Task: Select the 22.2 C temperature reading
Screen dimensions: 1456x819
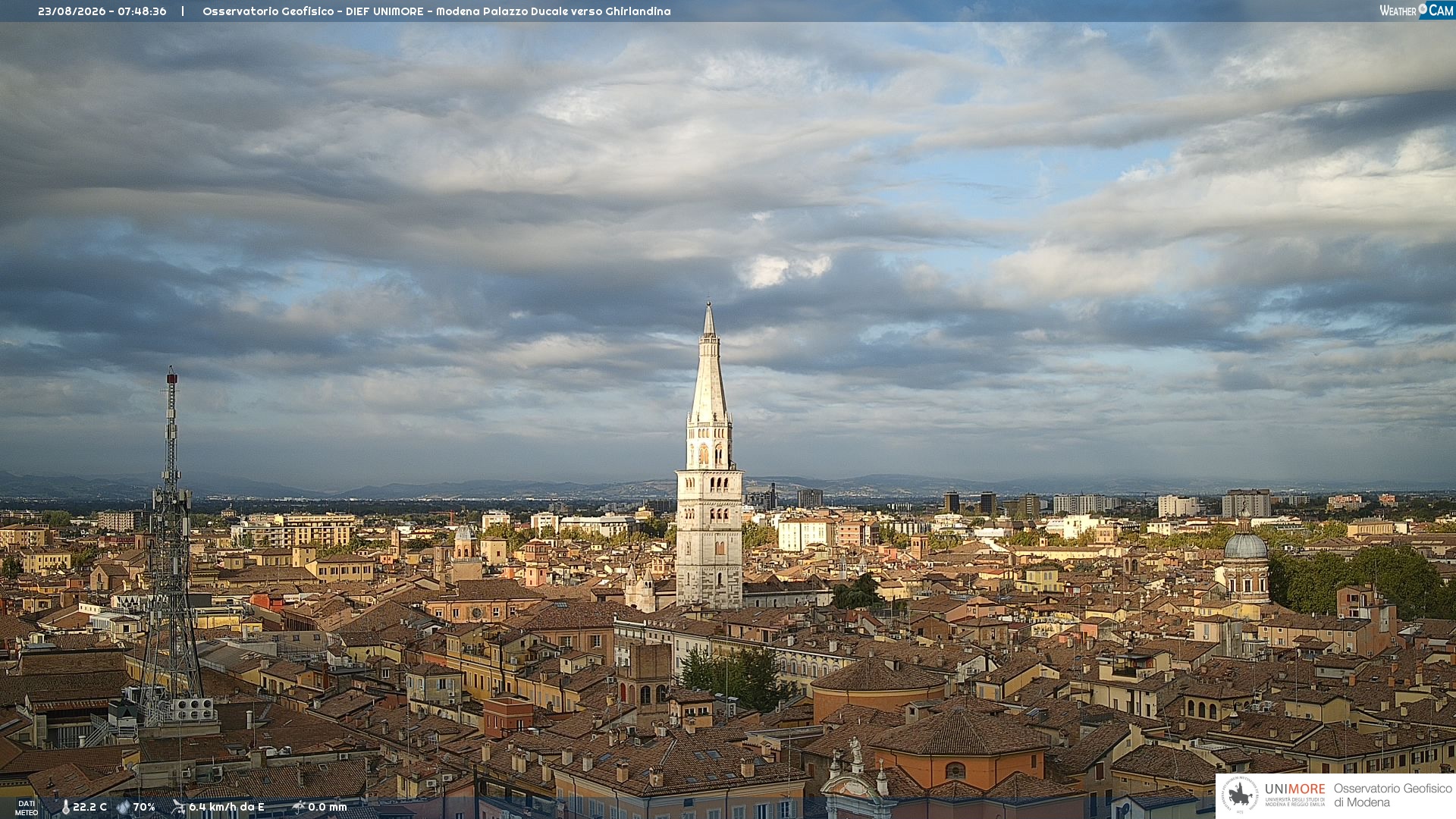Action: 89,807
